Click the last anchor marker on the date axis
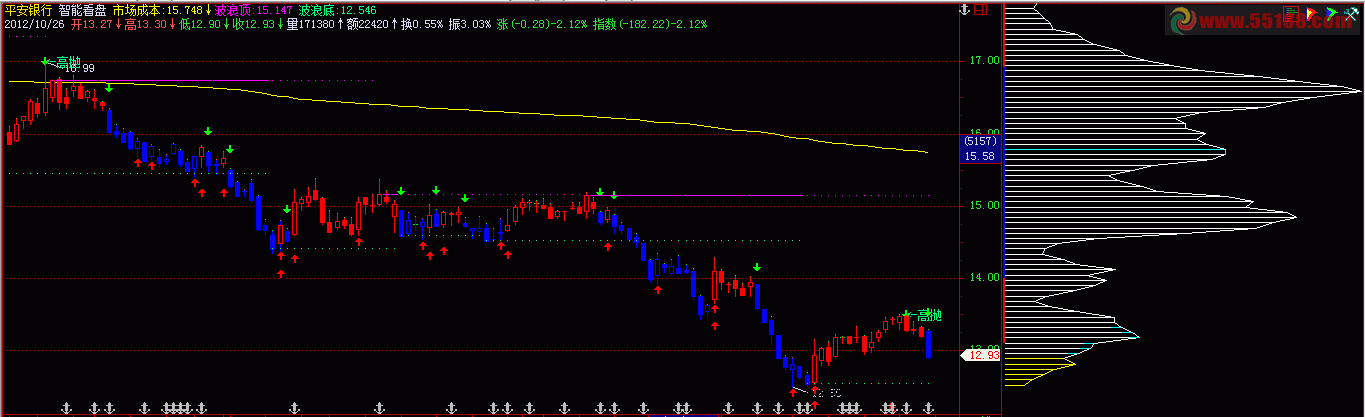This screenshot has width=1365, height=417. click(929, 408)
